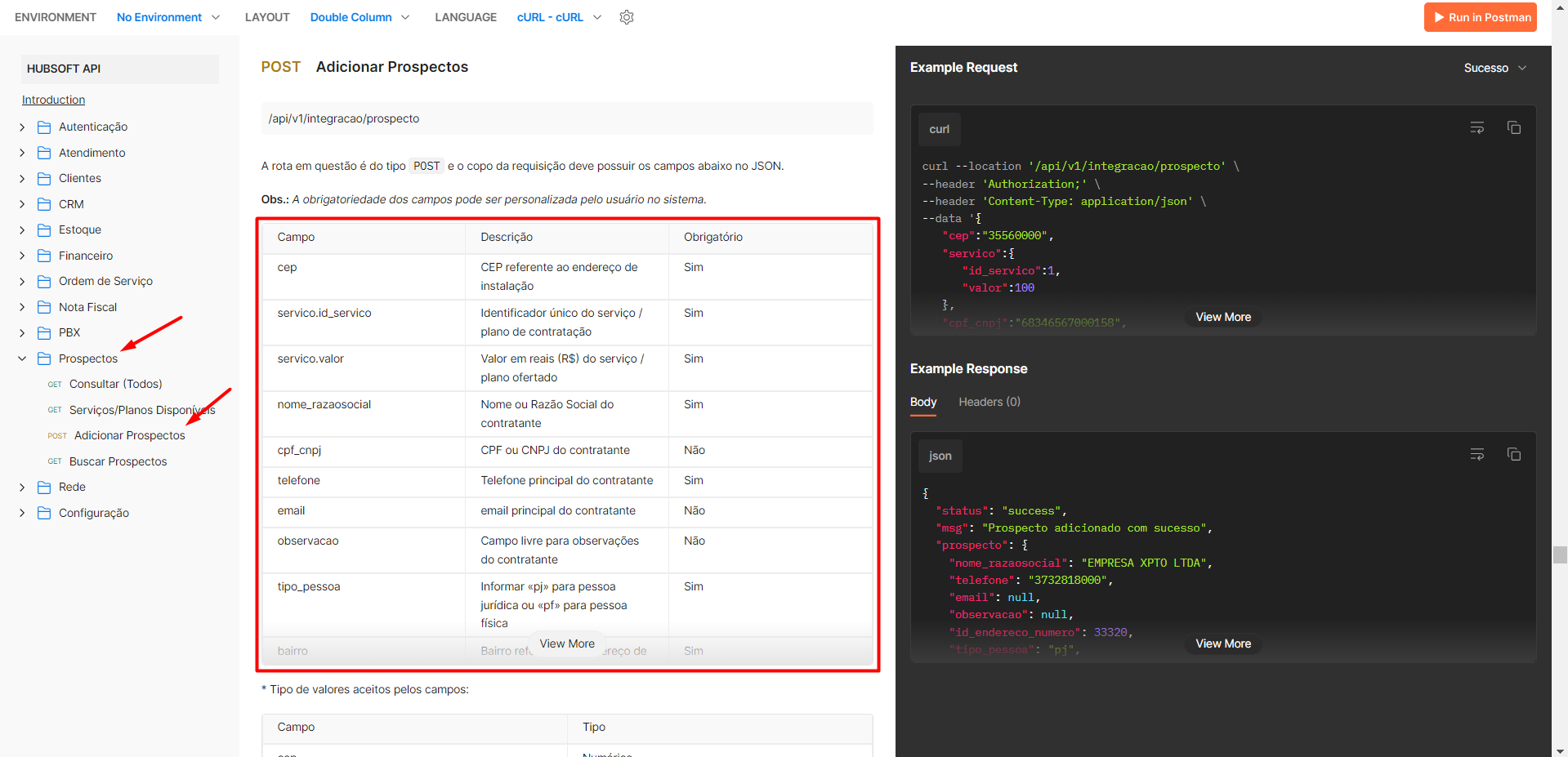Expand the Estoque folder chevron
Viewport: 1568px width, 757px height.
[22, 229]
